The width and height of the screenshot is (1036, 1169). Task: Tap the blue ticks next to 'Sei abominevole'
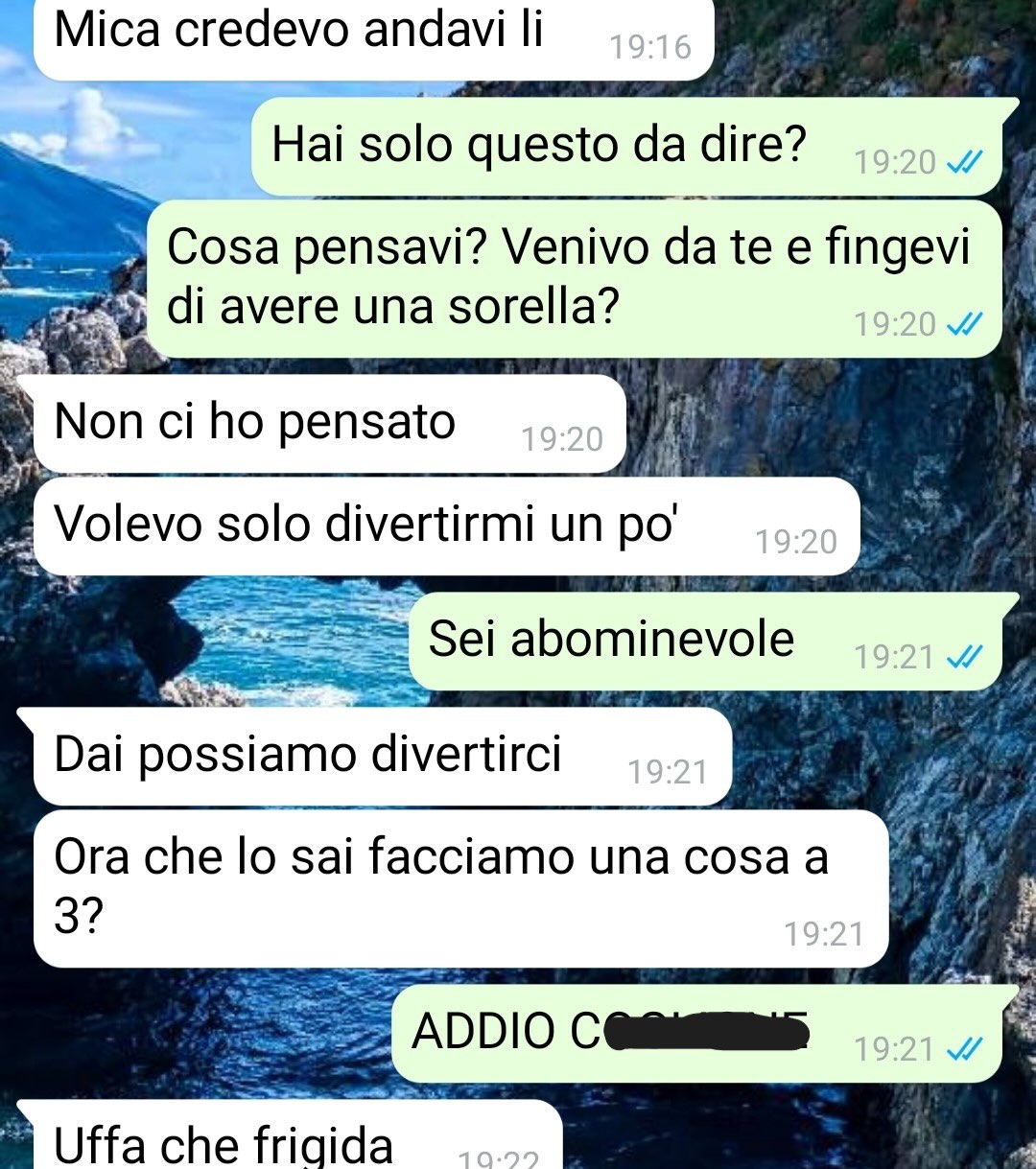964,657
